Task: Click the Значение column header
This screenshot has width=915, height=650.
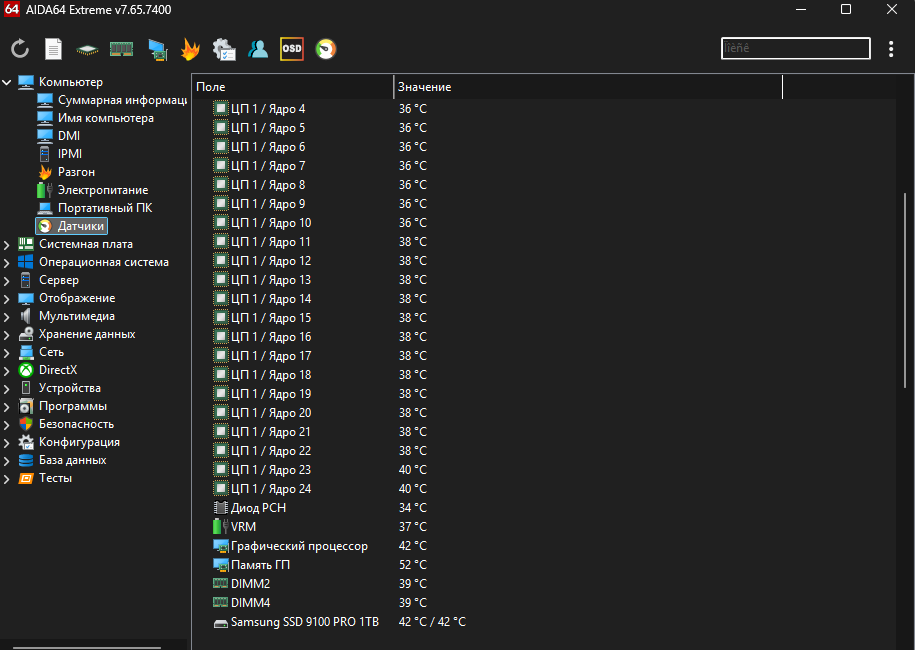Action: (x=588, y=87)
